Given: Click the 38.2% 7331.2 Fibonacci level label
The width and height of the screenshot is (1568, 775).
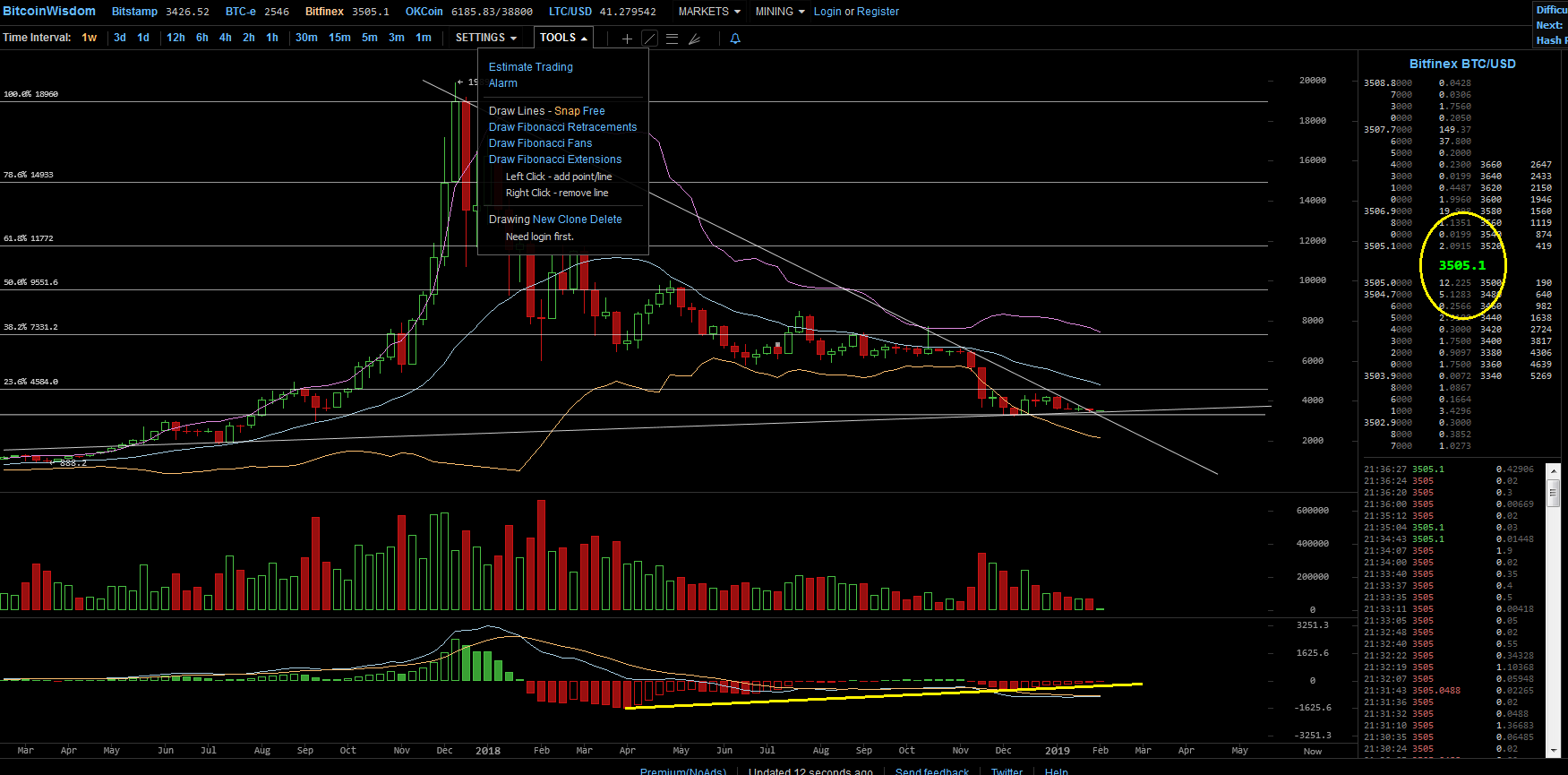Looking at the screenshot, I should pos(30,327).
